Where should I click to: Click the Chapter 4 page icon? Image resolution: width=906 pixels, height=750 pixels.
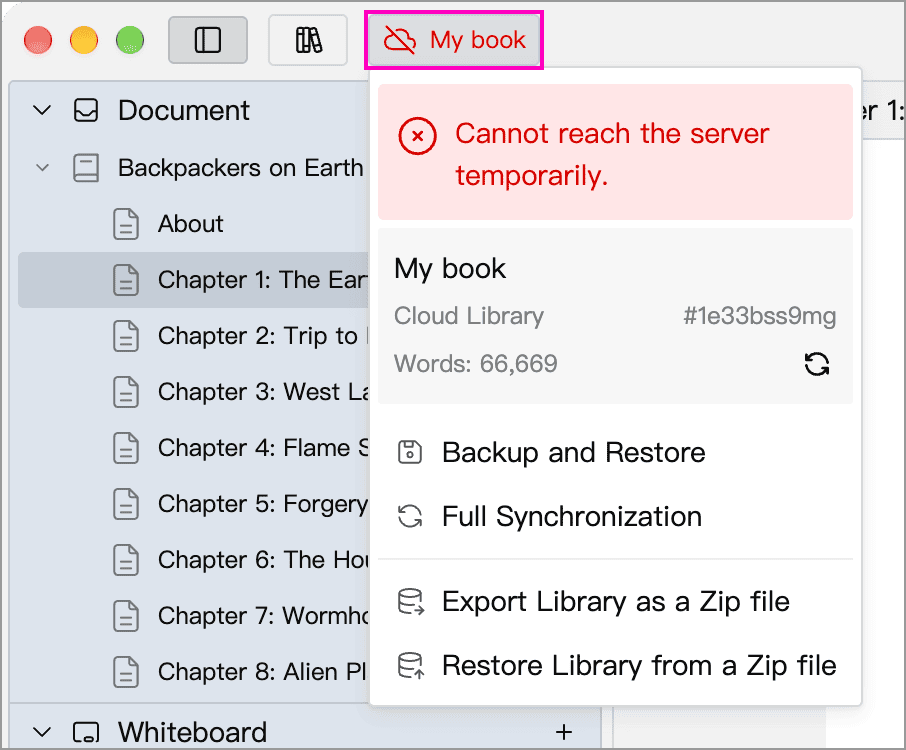(126, 448)
